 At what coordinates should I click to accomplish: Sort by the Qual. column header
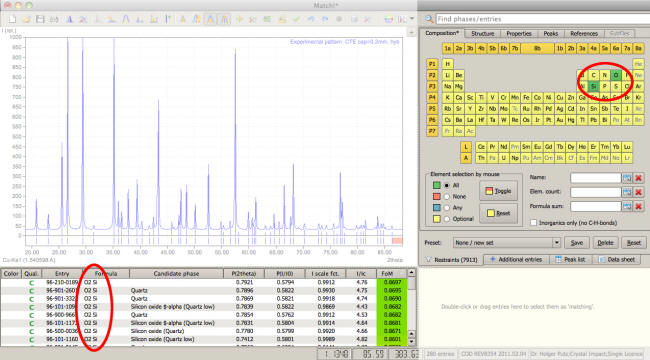31,274
